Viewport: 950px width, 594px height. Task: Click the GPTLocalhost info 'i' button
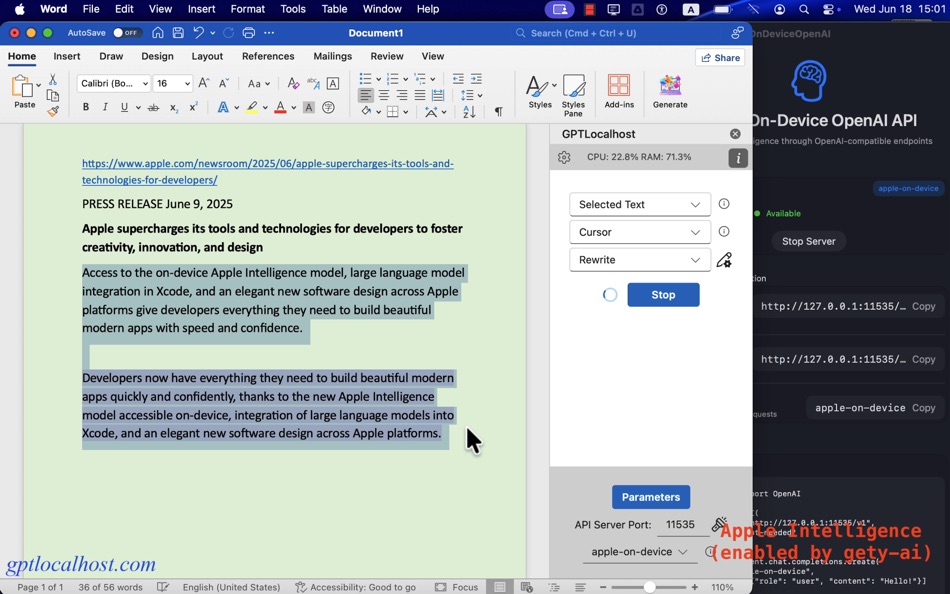(737, 158)
